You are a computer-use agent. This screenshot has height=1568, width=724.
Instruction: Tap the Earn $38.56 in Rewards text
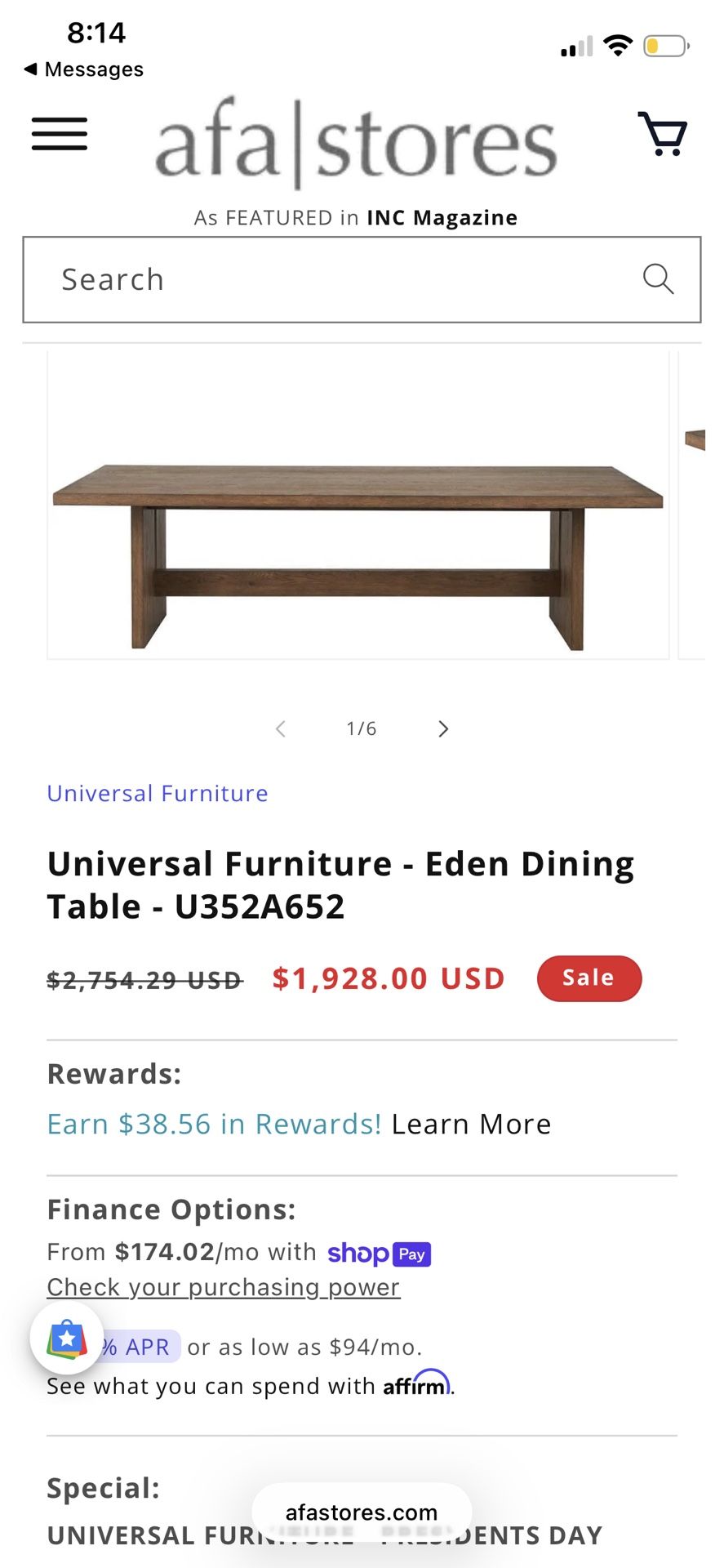214,1124
